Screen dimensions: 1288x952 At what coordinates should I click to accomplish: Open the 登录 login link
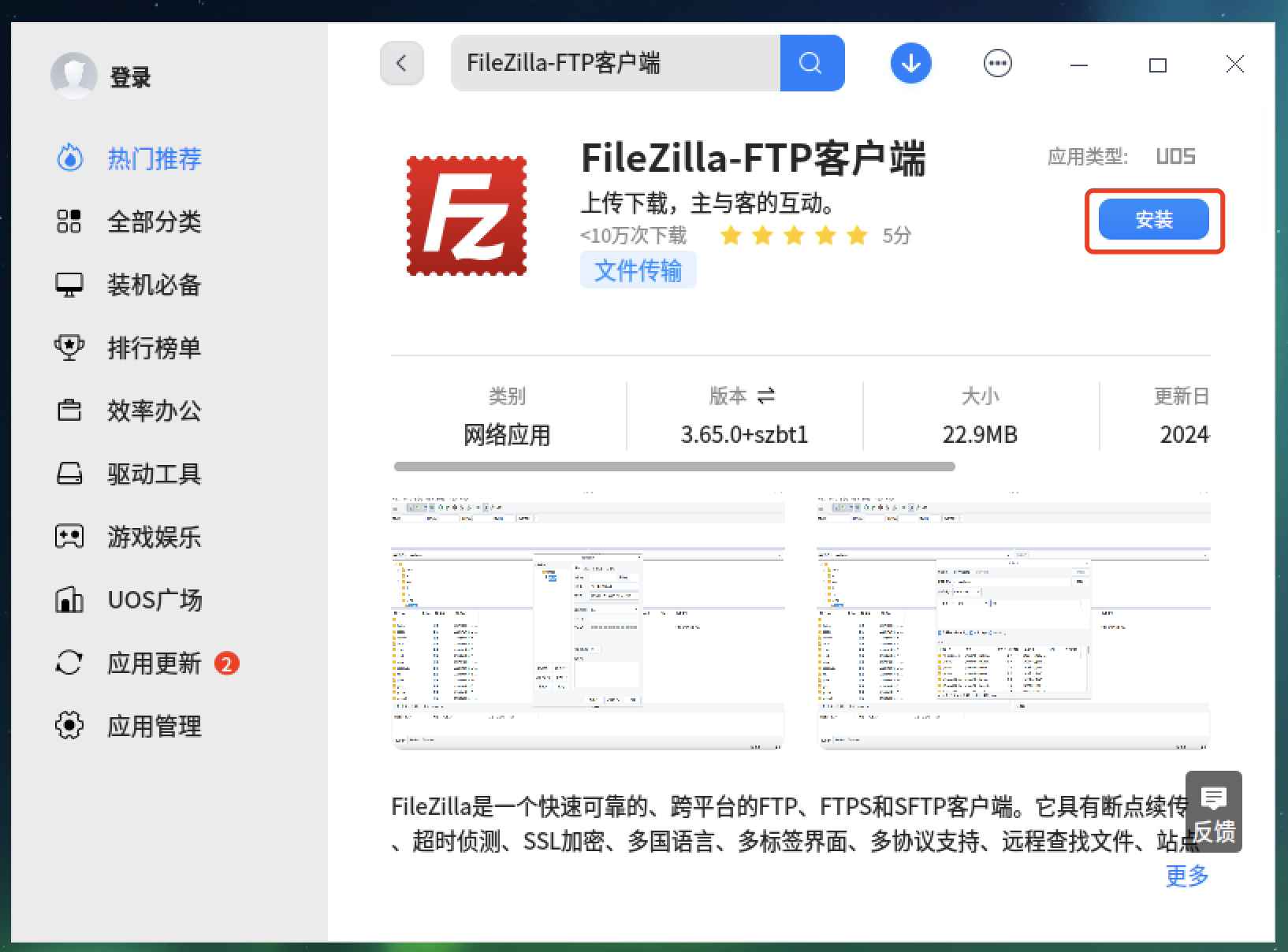130,77
